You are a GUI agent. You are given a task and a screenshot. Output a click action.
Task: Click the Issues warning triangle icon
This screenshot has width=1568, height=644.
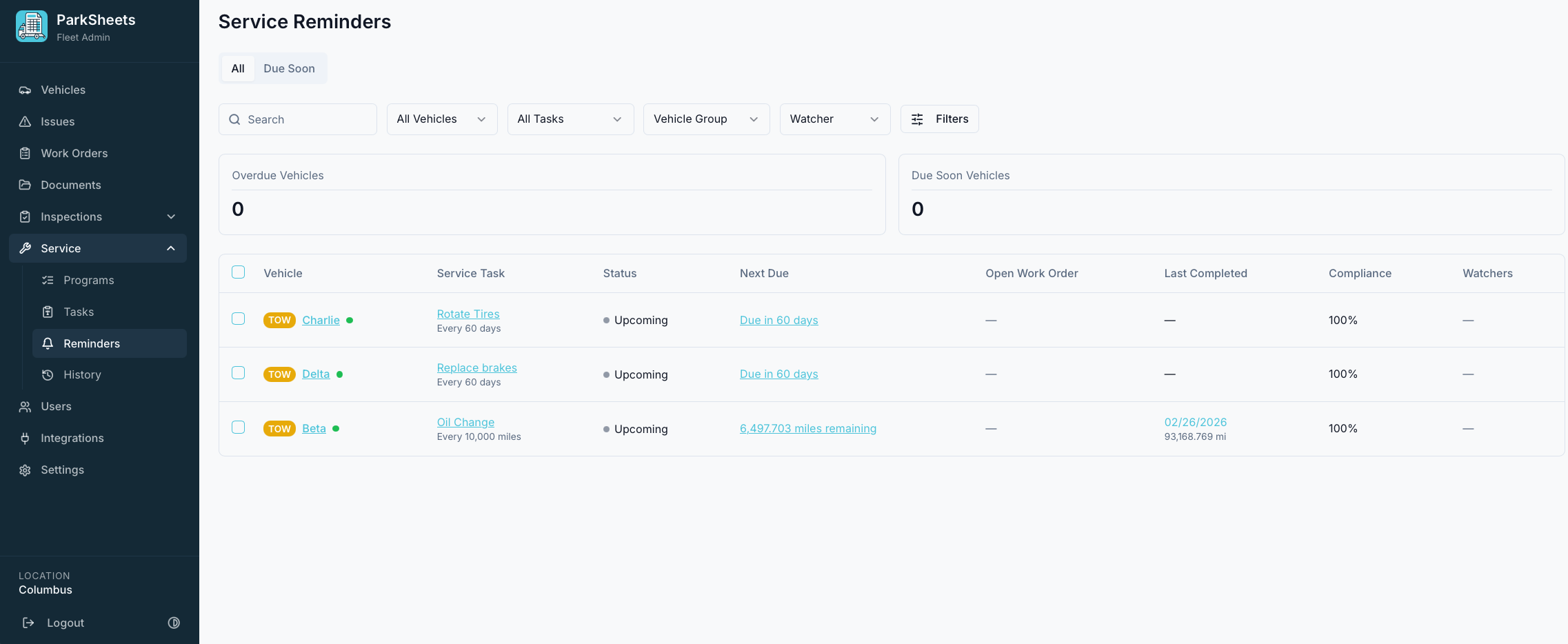pos(25,121)
